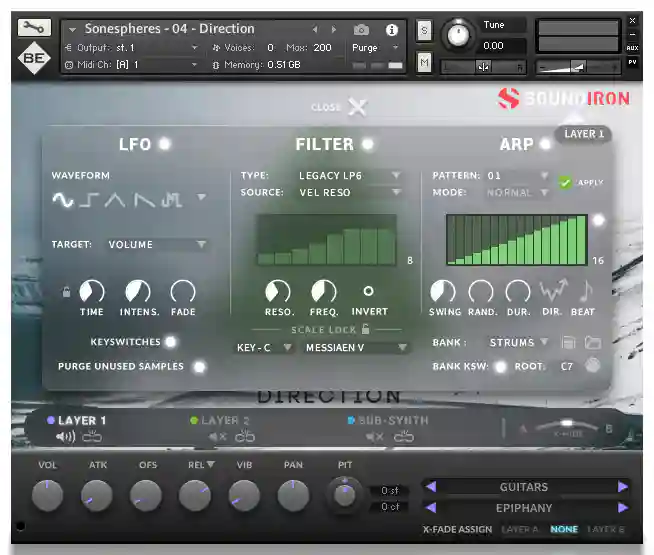Viewport: 654px width, 555px height.
Task: Open the Purge menu
Action: pos(375,48)
